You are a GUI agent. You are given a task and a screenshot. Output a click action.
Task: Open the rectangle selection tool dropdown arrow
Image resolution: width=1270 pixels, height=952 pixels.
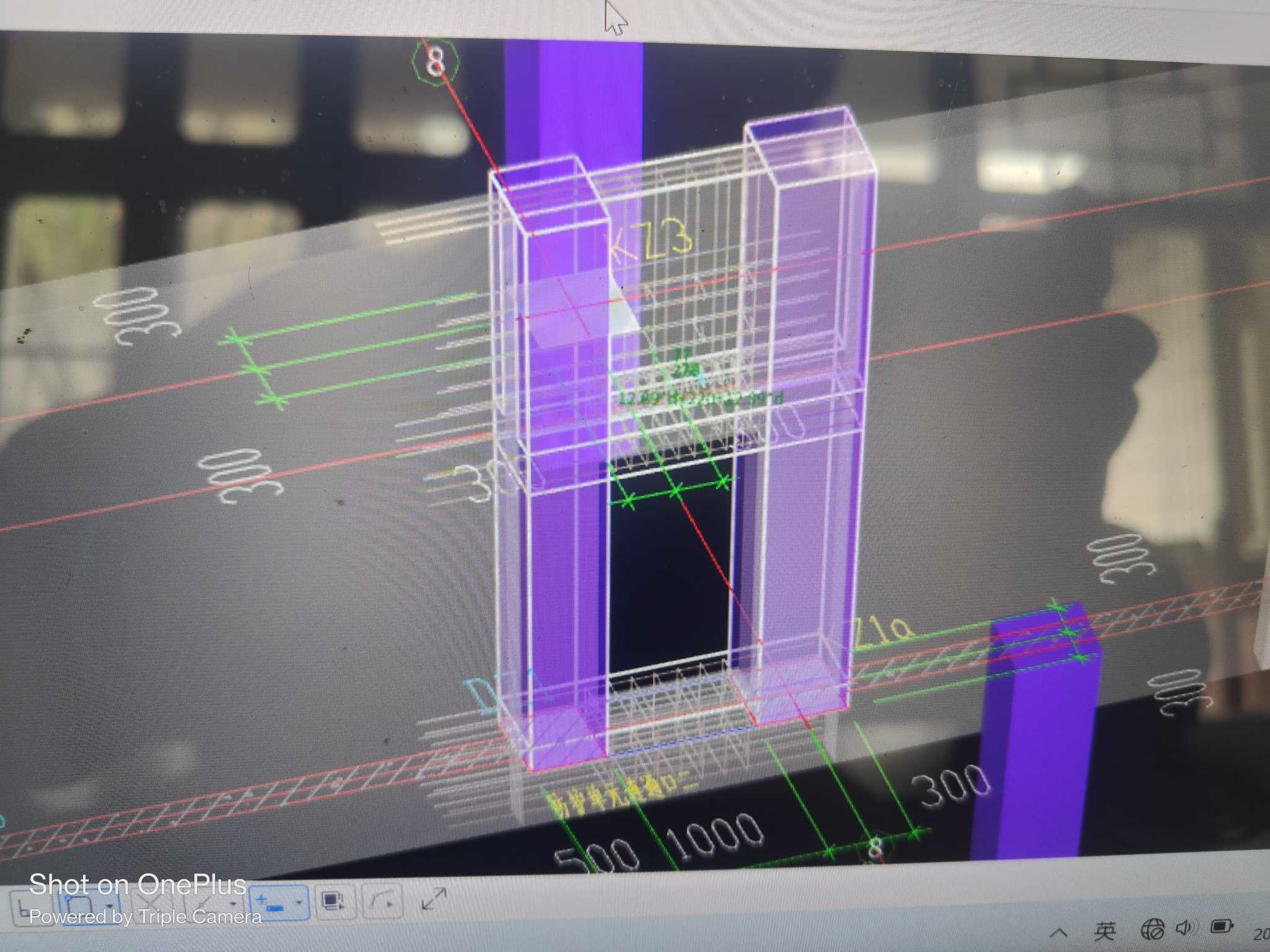110,905
